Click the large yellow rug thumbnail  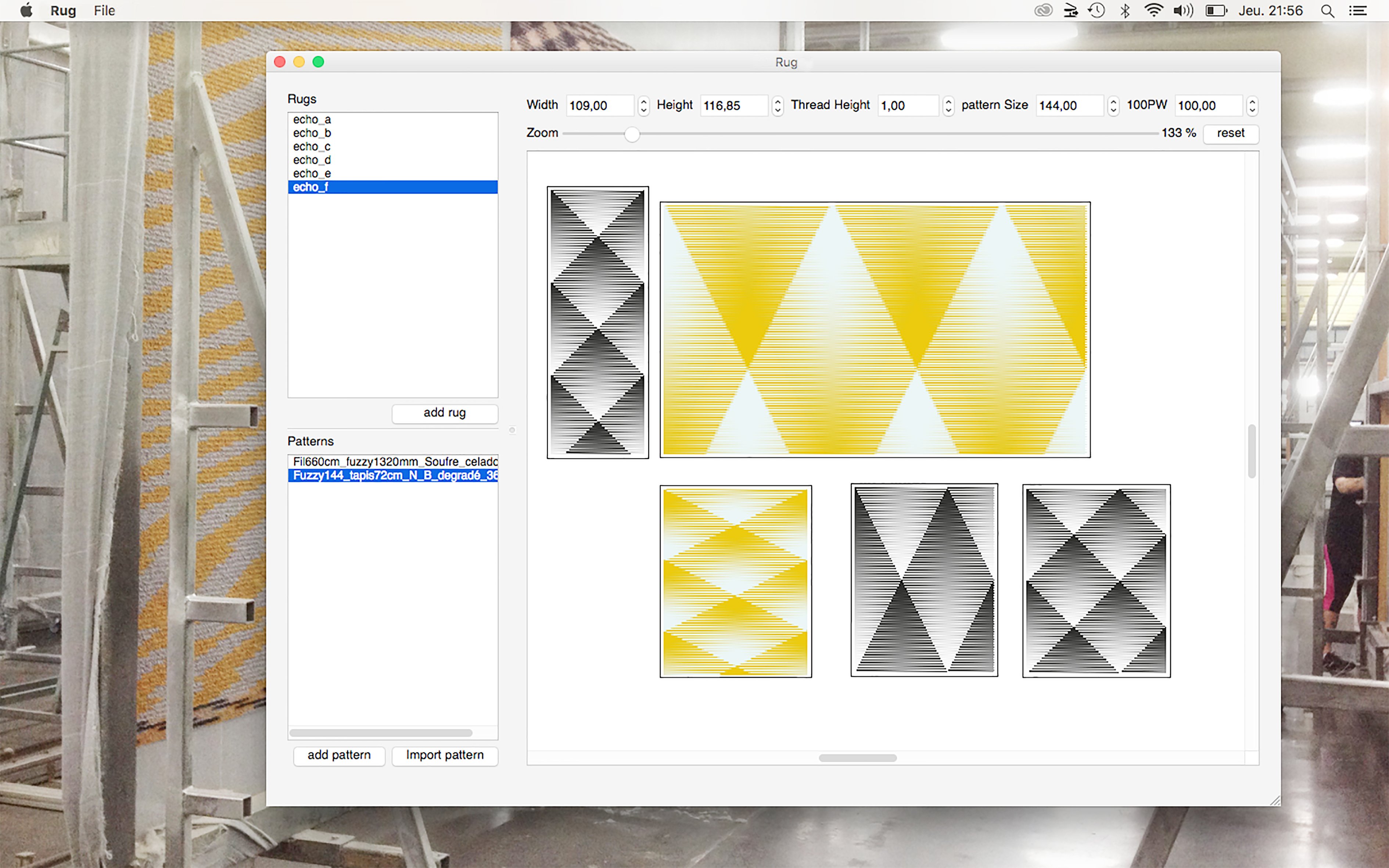(875, 330)
